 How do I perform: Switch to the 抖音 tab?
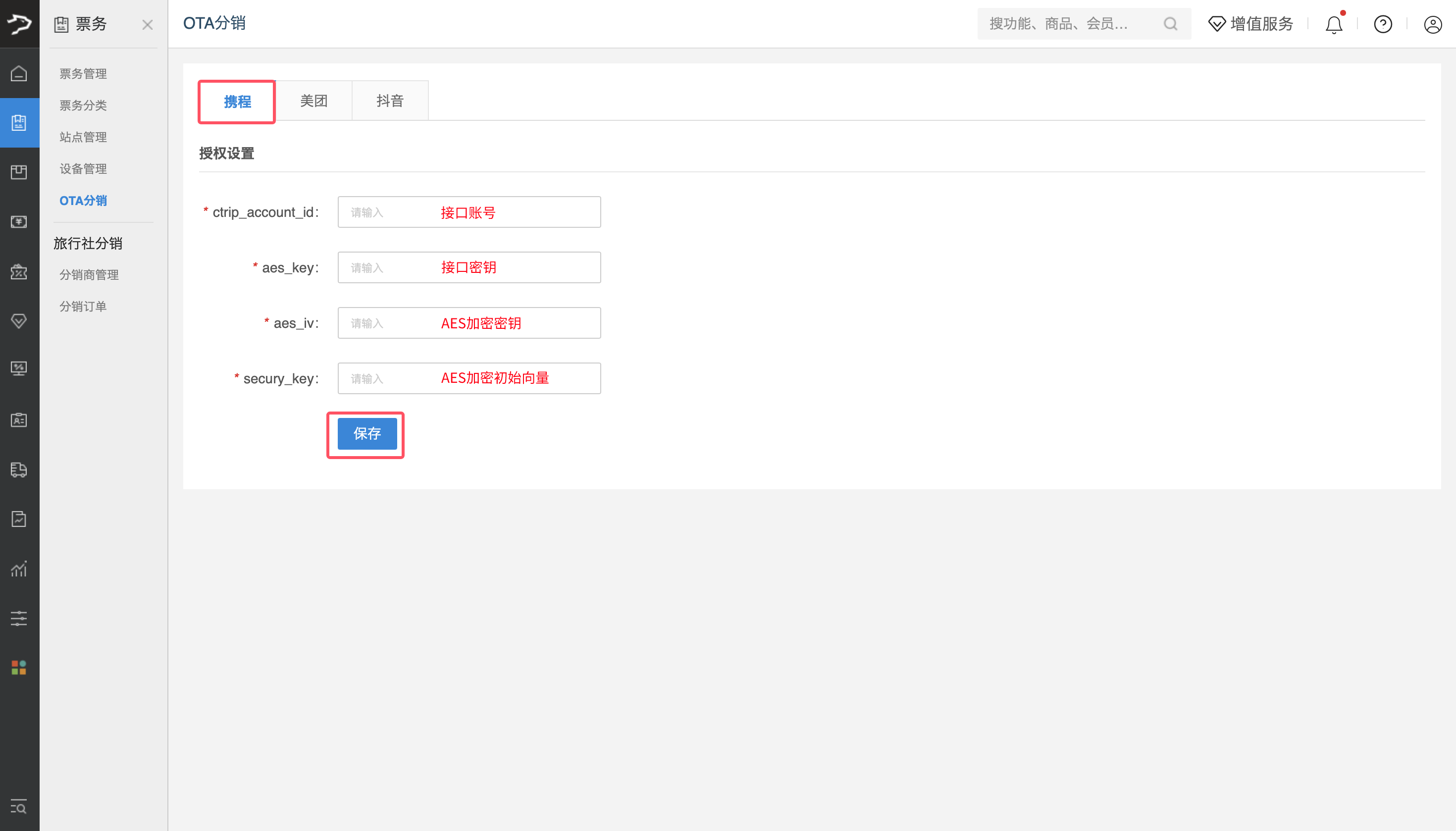click(x=390, y=101)
